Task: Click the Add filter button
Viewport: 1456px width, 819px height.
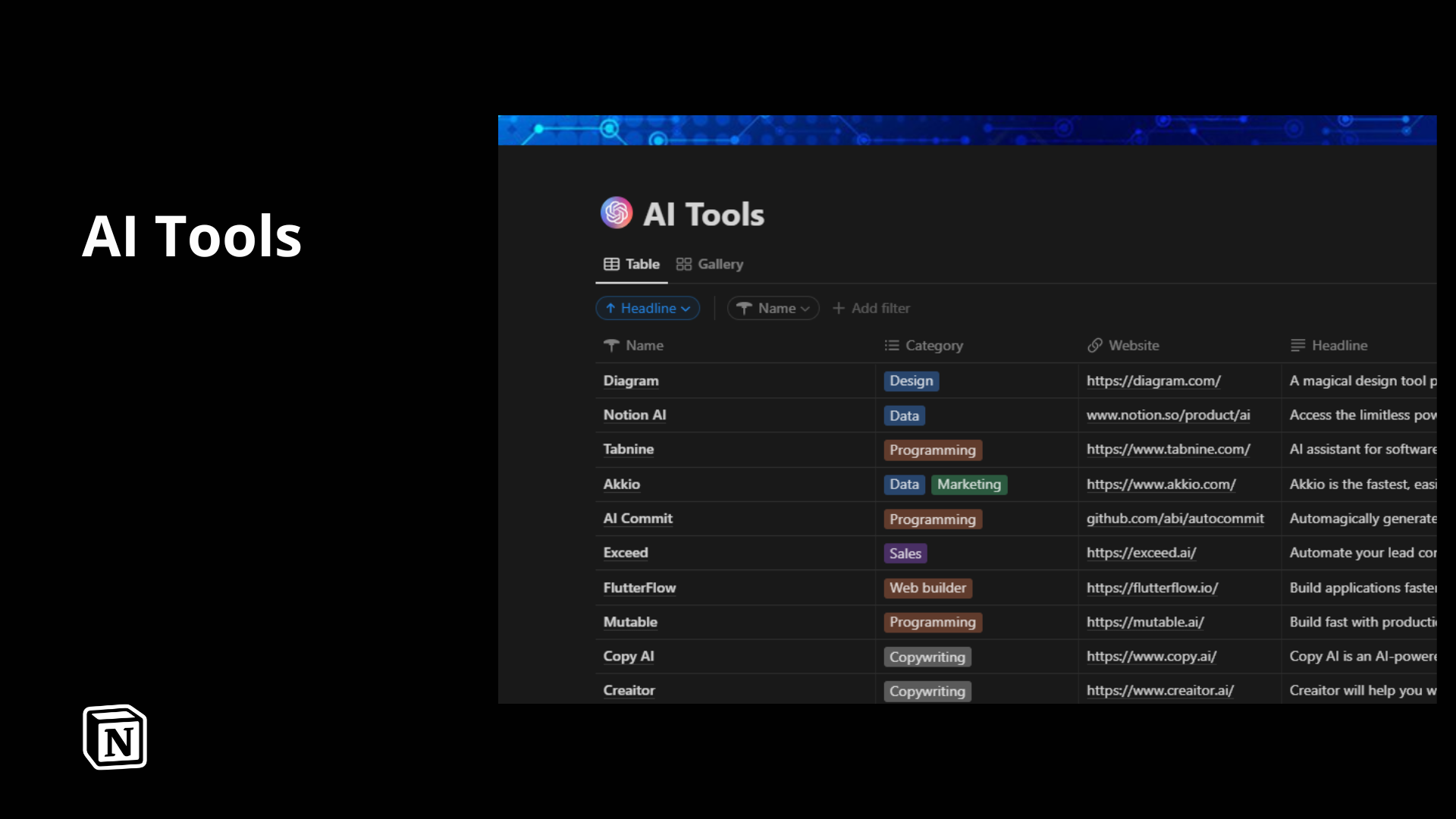Action: [871, 308]
